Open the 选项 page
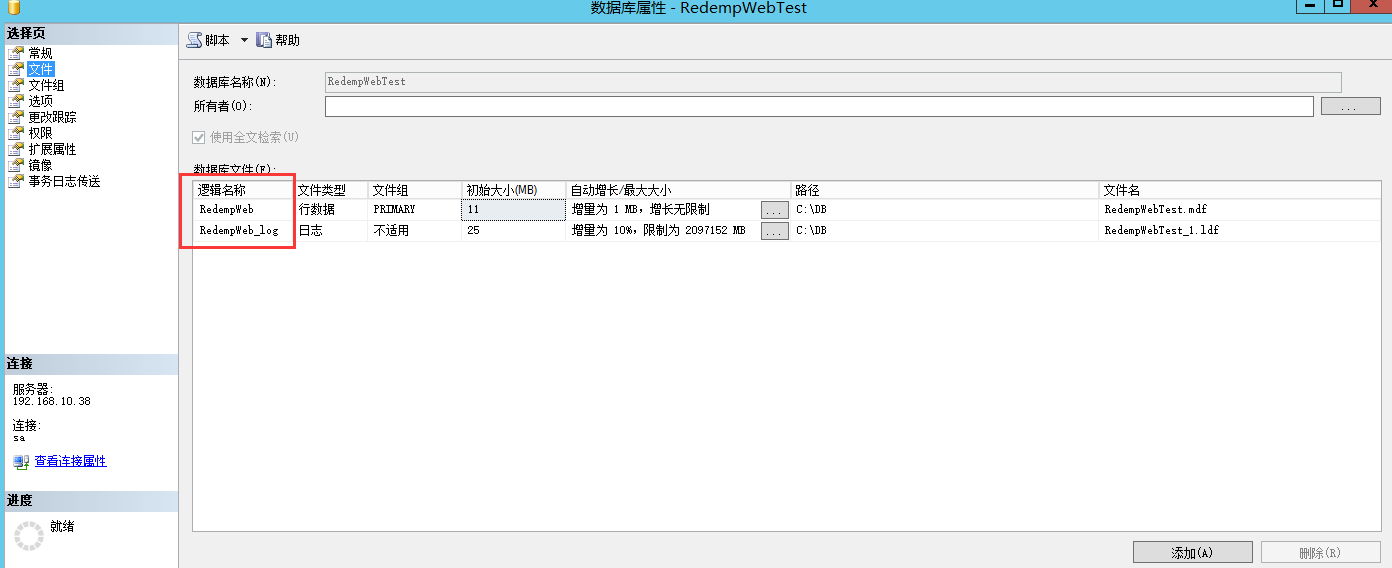 click(x=40, y=101)
